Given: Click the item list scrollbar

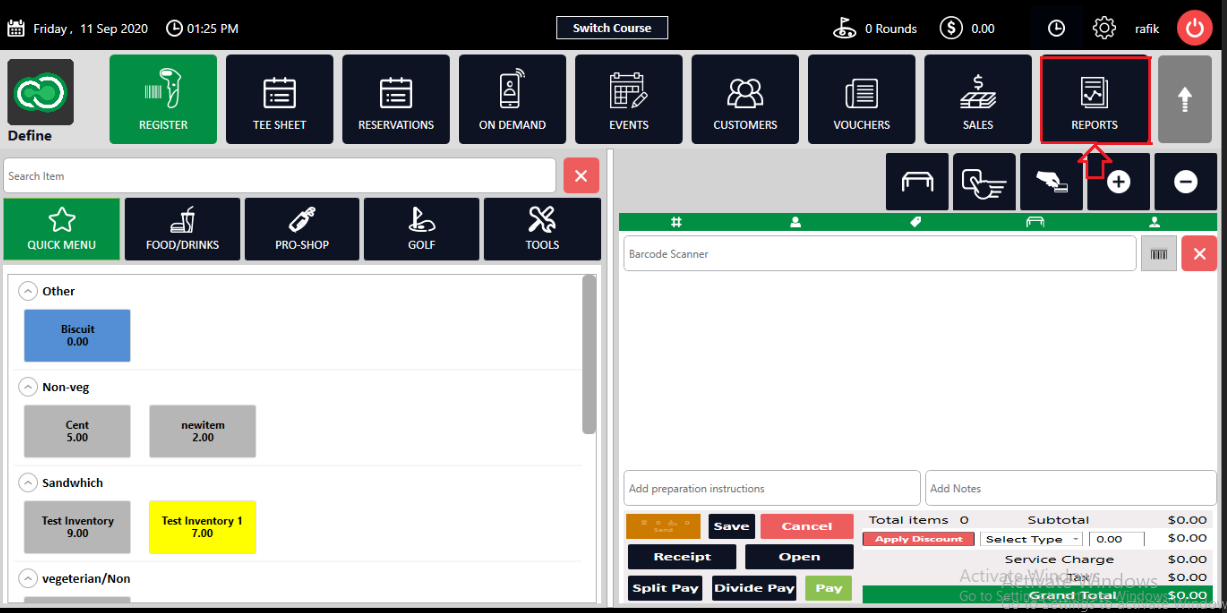Looking at the screenshot, I should pos(589,354).
